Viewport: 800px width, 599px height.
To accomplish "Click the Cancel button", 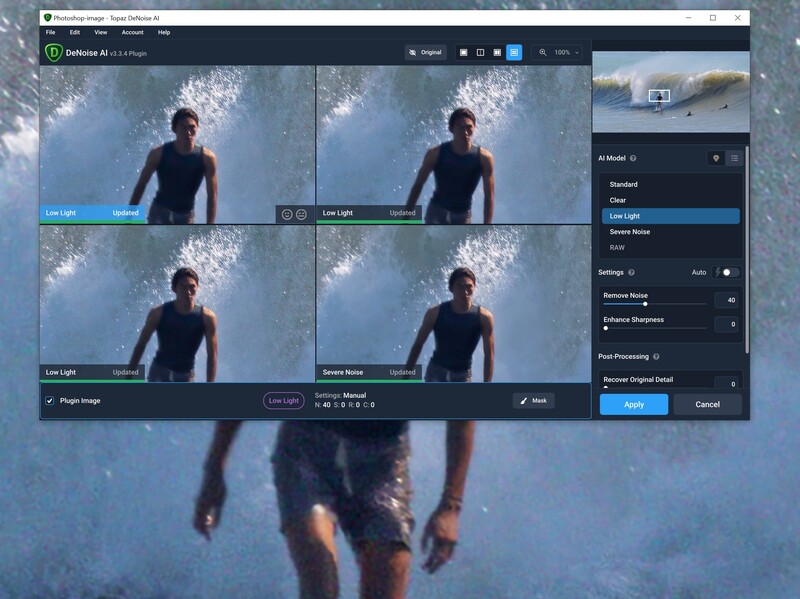I will [707, 404].
